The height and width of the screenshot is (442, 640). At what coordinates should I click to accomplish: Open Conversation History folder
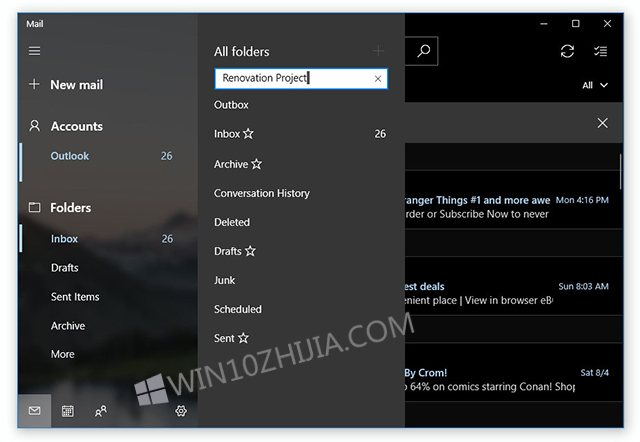(x=301, y=193)
